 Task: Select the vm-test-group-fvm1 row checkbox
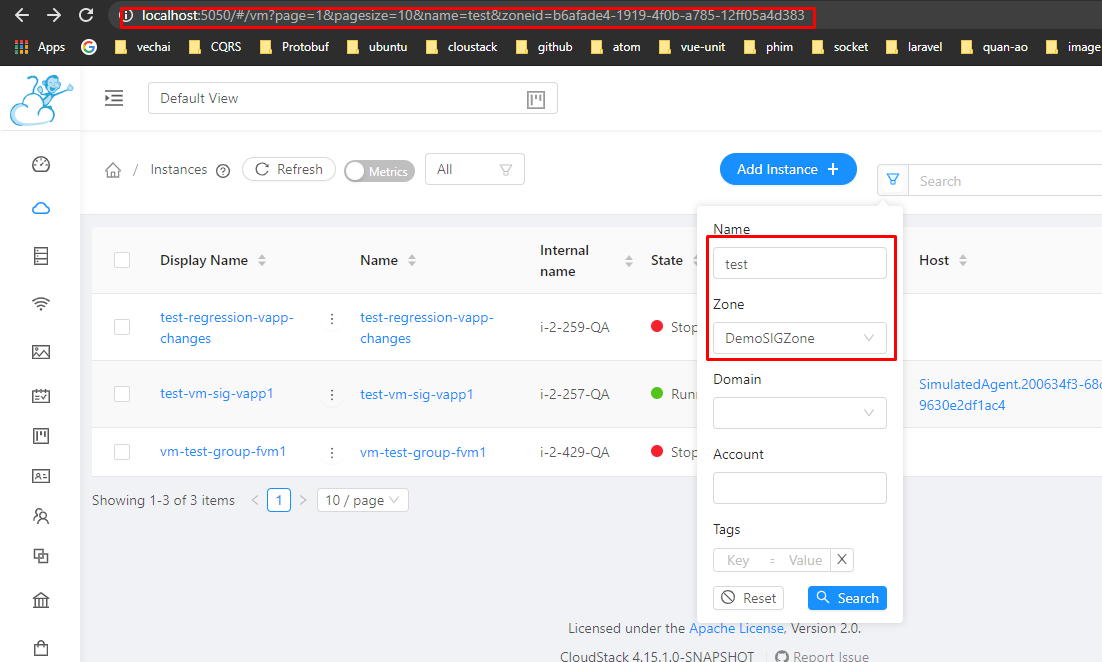122,451
